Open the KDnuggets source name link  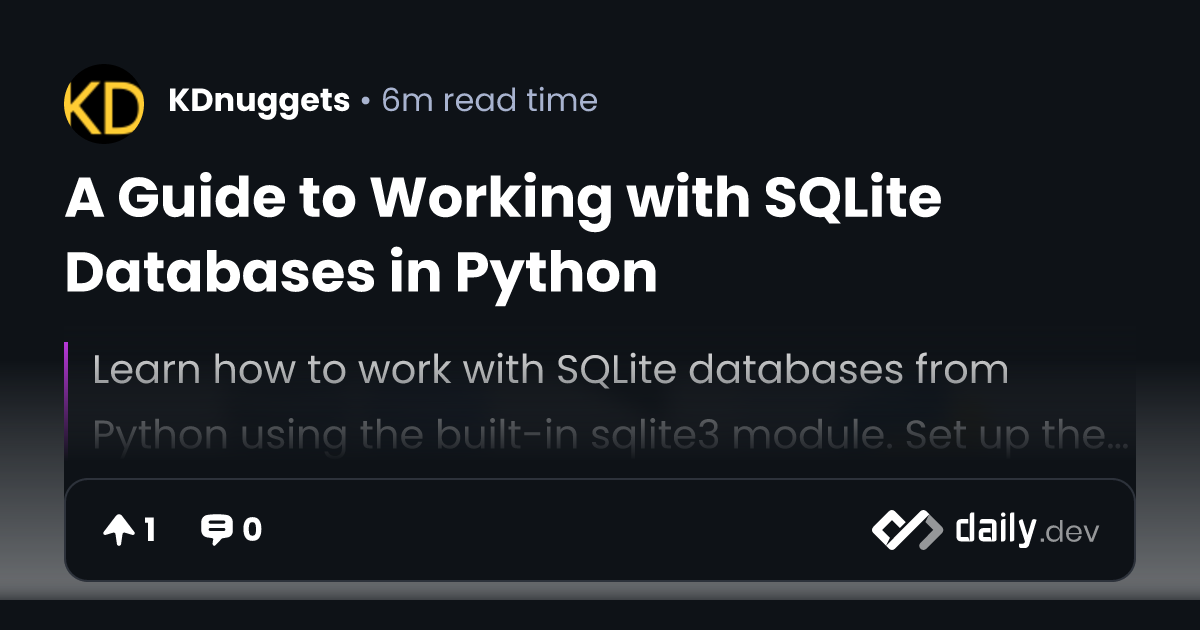259,101
